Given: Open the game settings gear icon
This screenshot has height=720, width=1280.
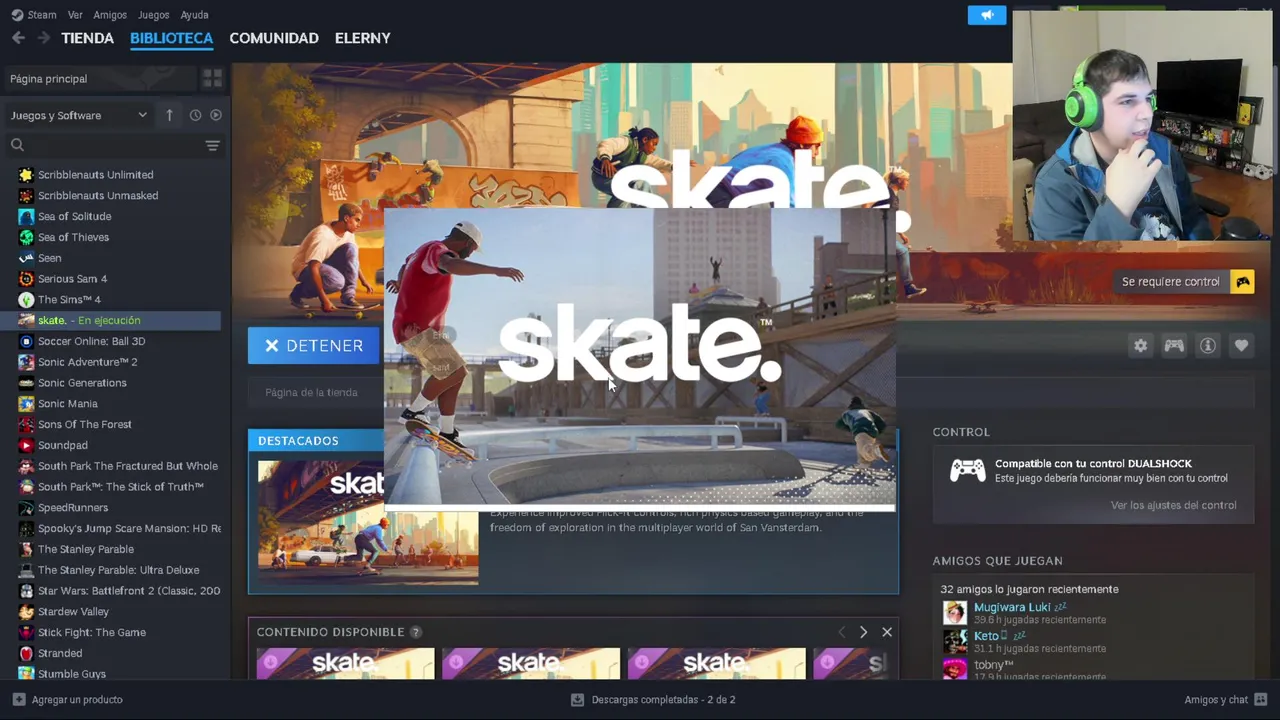Looking at the screenshot, I should tap(1141, 346).
